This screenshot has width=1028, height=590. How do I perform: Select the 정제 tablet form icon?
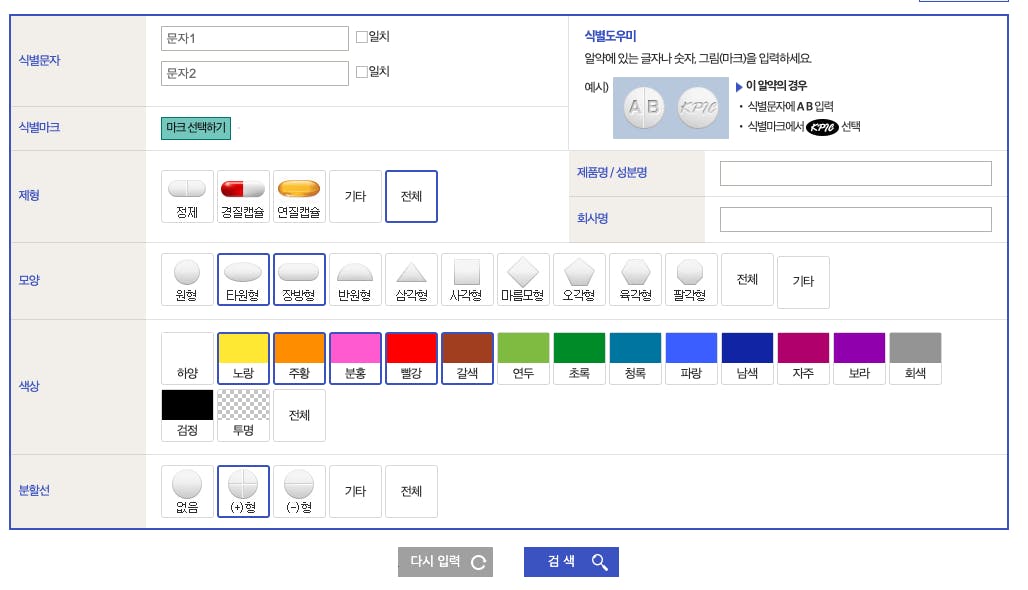pyautogui.click(x=187, y=196)
